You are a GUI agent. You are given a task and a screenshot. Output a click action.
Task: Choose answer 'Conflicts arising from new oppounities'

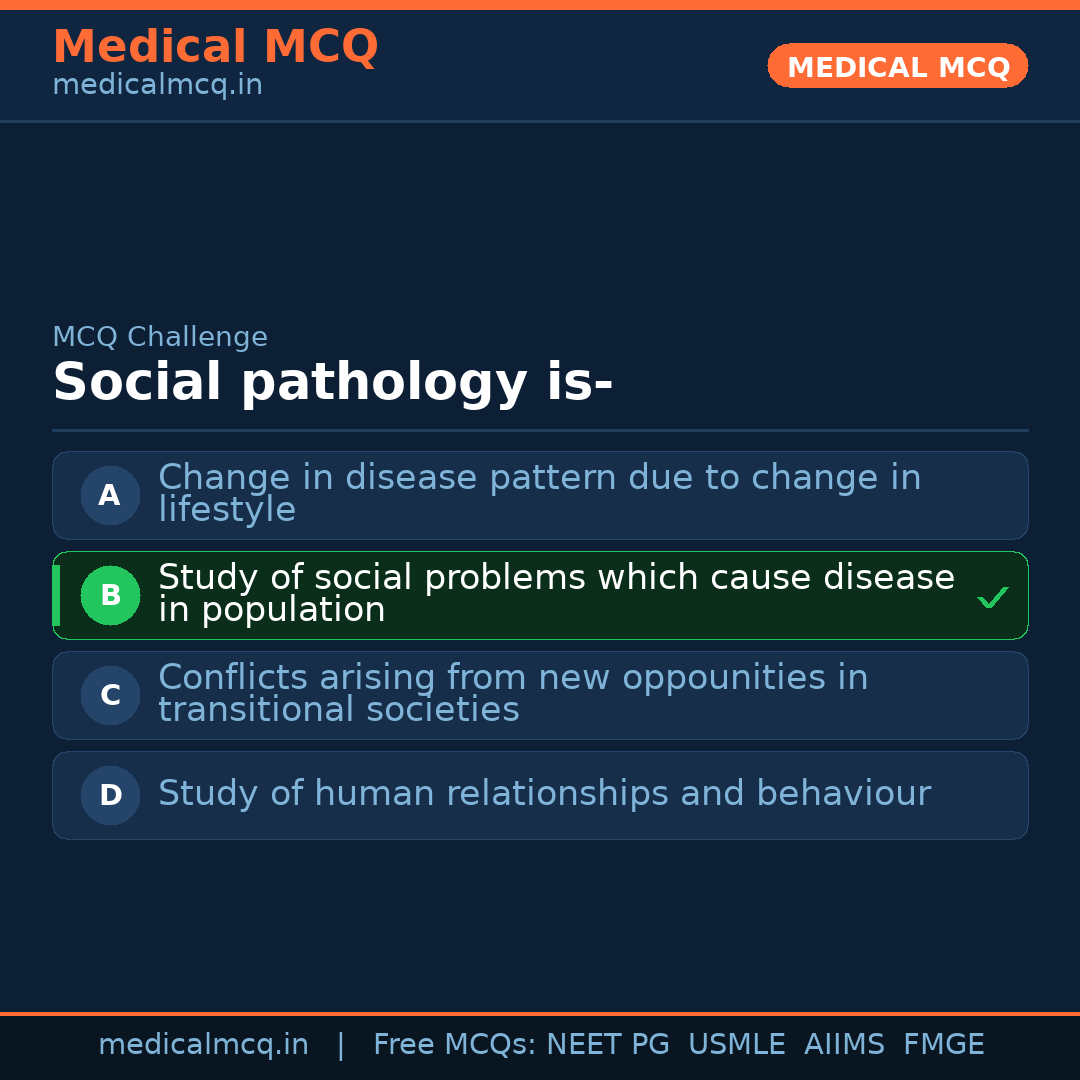(x=512, y=694)
